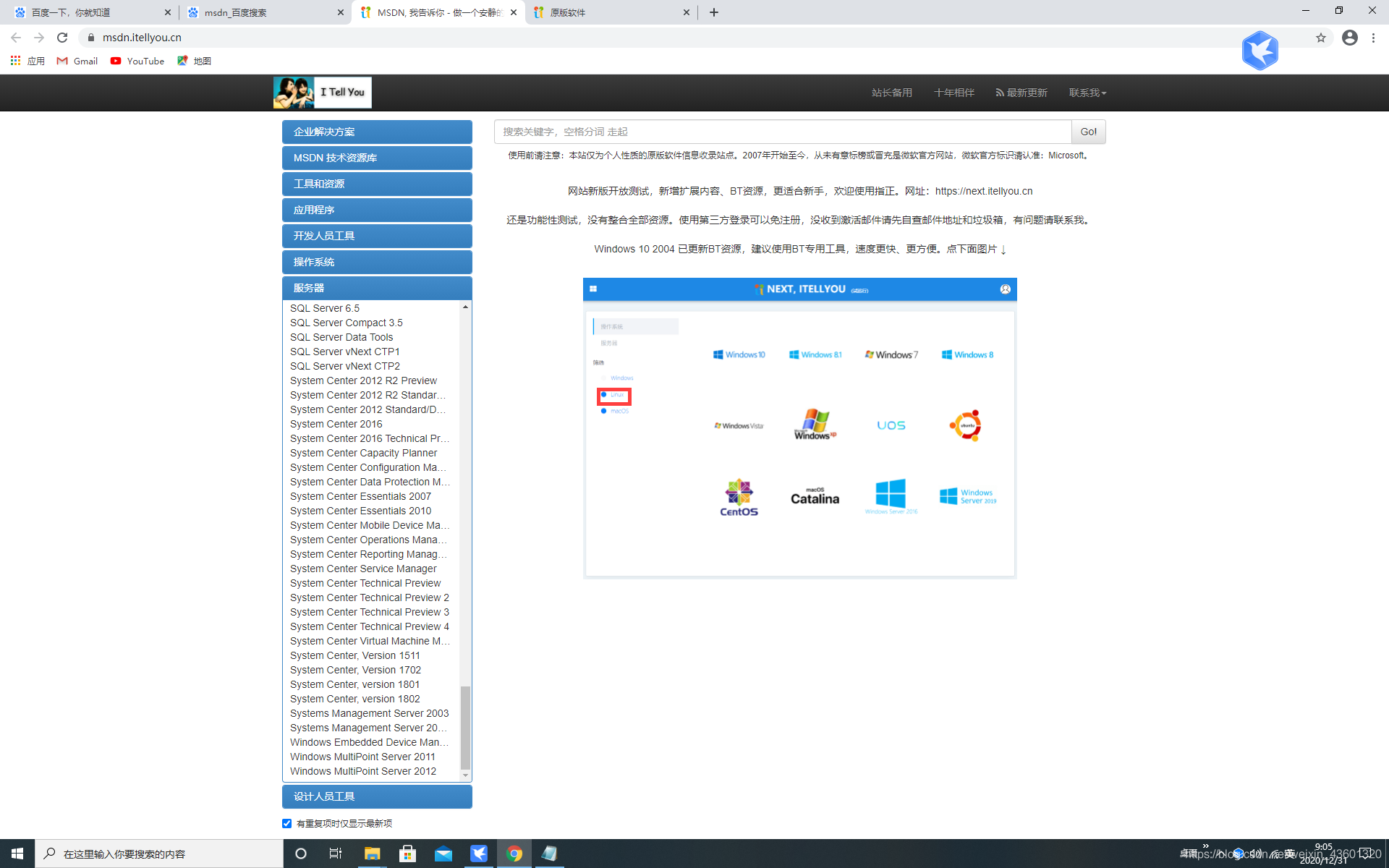The image size is (1389, 868).
Task: Open the 地图 maps bookmark
Action: (x=194, y=61)
